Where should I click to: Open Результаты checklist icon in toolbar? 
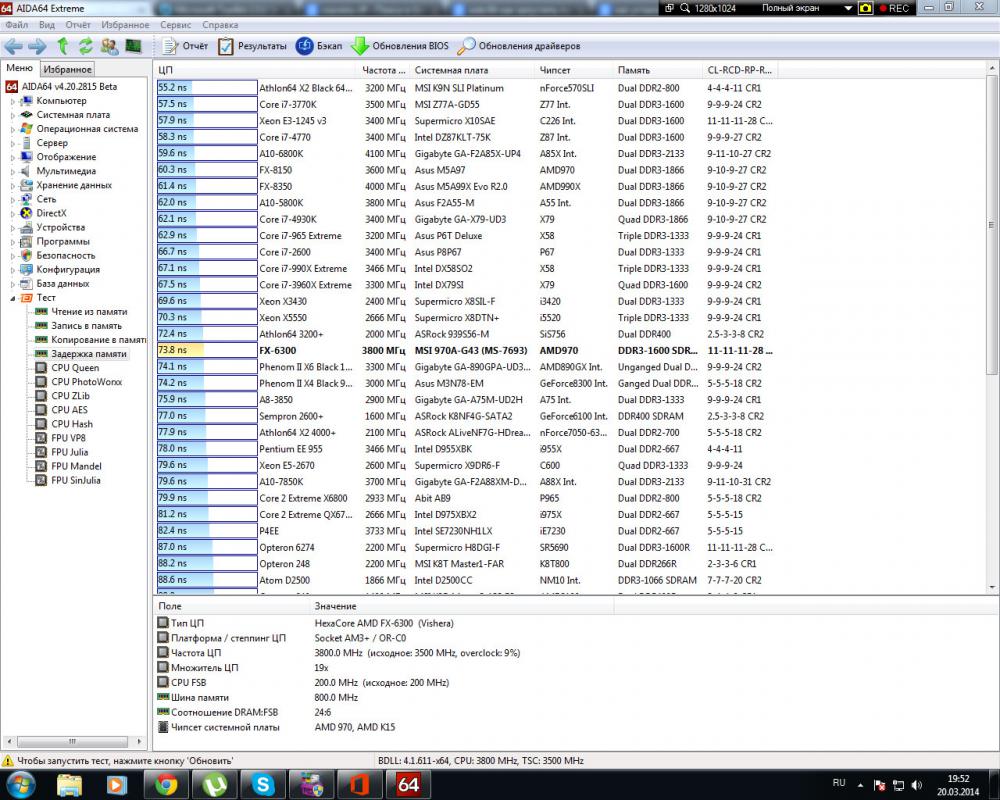[226, 46]
